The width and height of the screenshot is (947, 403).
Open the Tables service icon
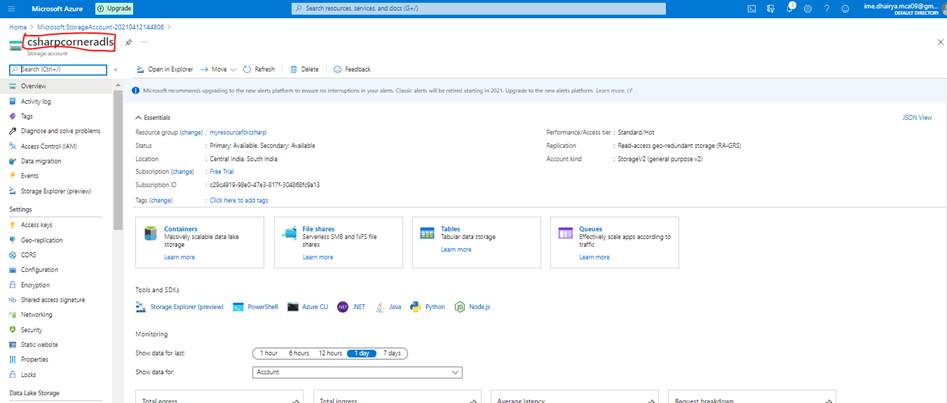coord(427,233)
